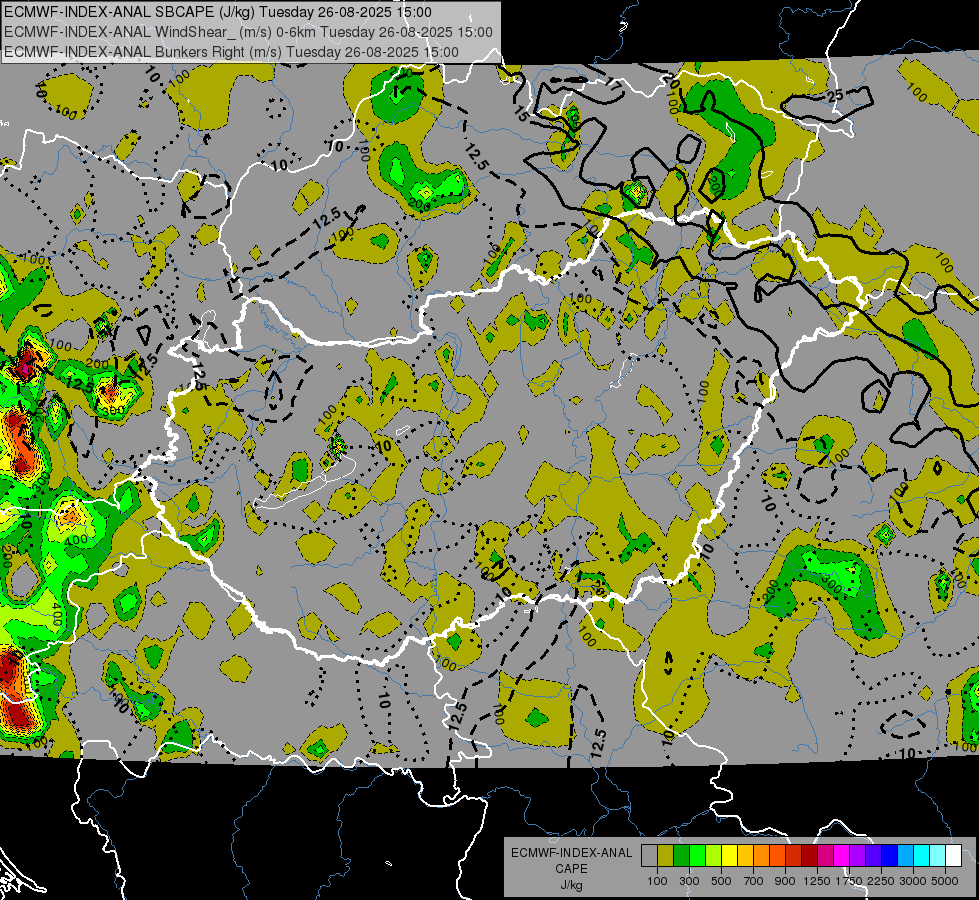Click the cyan 3000 legend swatch
Screen dimensions: 979x900
[x=922, y=856]
